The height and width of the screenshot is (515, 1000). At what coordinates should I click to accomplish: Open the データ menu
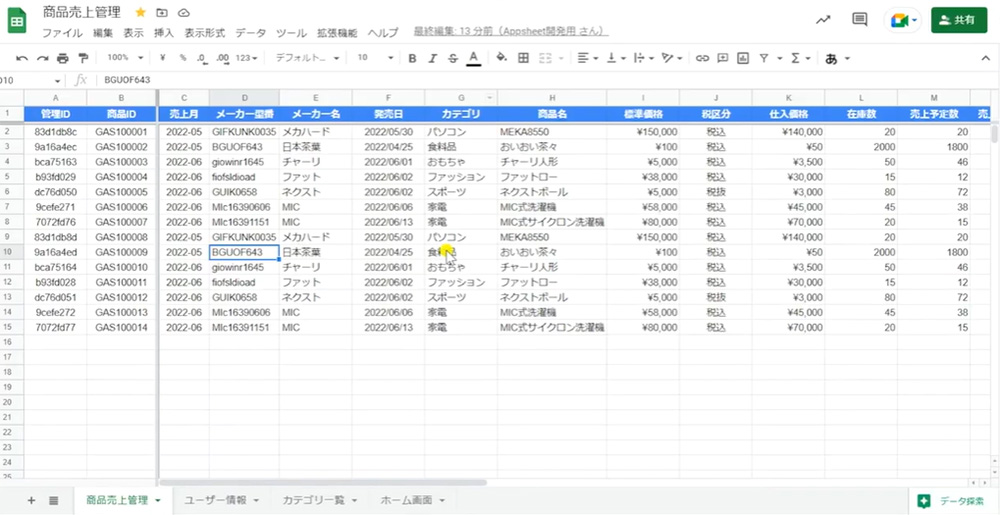tap(251, 33)
